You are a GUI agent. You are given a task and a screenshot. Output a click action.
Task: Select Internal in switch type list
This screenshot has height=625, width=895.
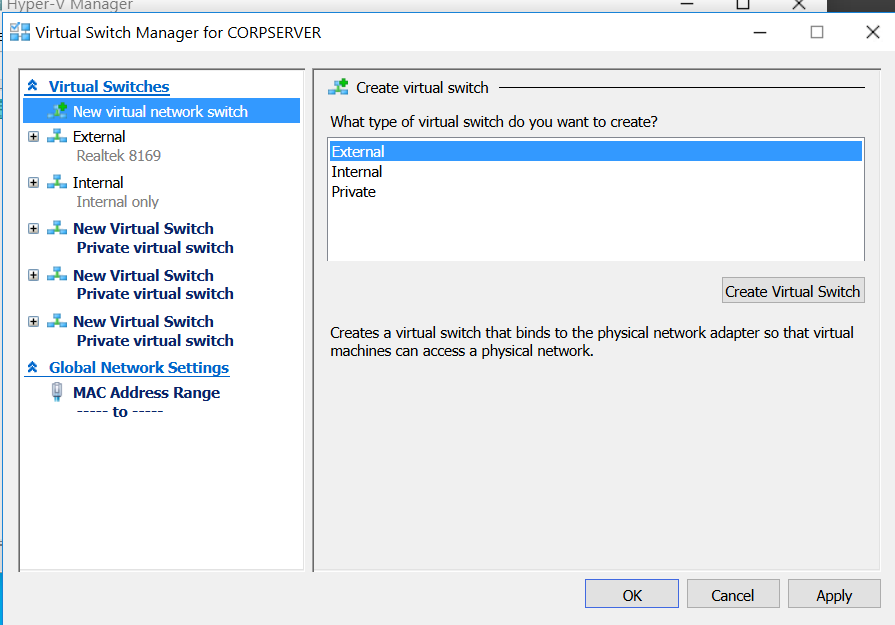pyautogui.click(x=357, y=172)
